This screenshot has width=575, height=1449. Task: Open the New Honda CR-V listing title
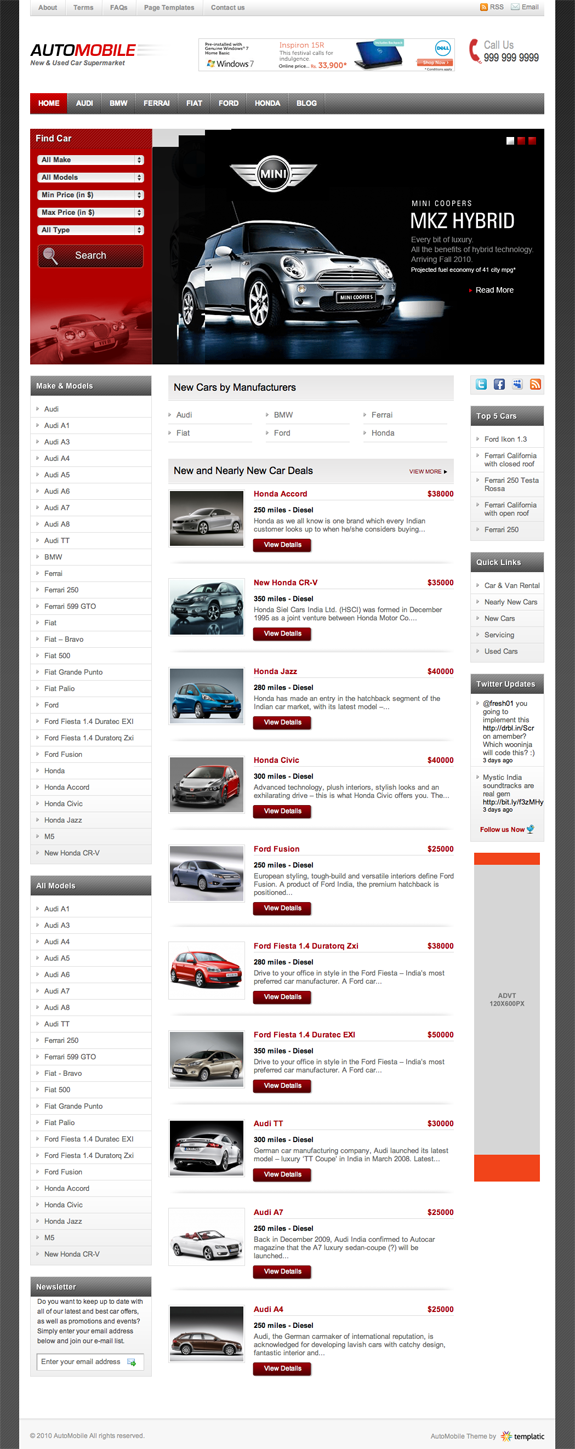coord(286,582)
